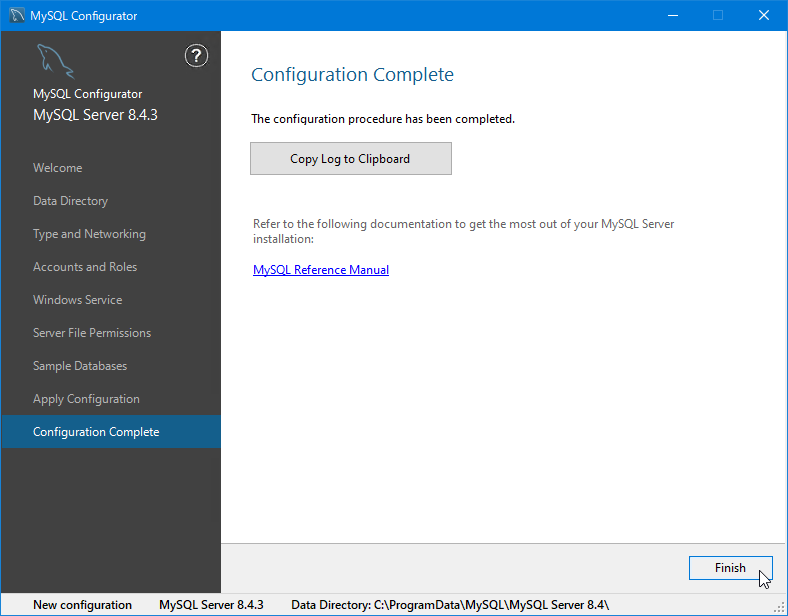Close the MySQL Configurator window
Screen dimensions: 788x616
(x=764, y=16)
